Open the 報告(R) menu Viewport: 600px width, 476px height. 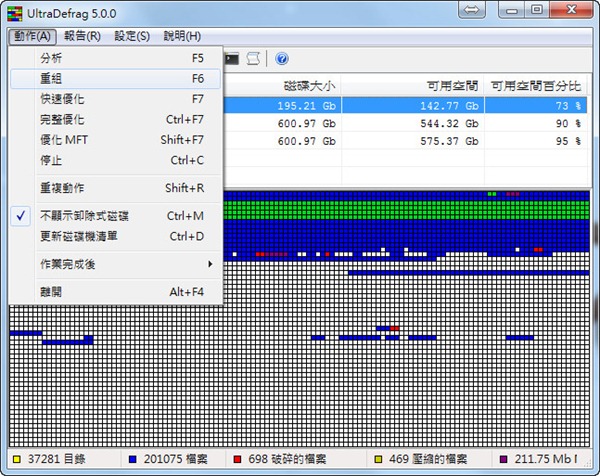pos(82,36)
